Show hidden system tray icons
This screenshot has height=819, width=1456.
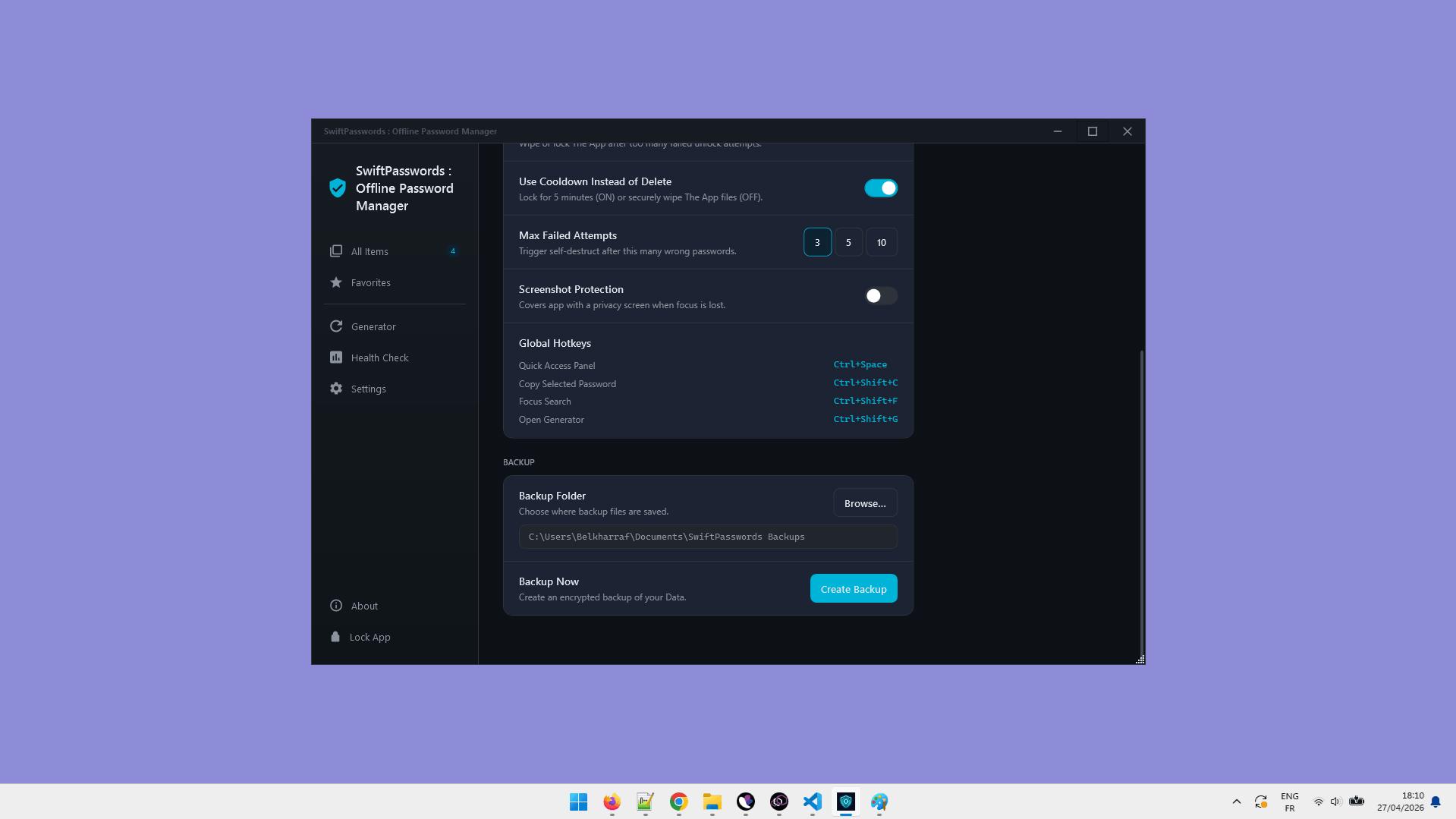[x=1236, y=802]
